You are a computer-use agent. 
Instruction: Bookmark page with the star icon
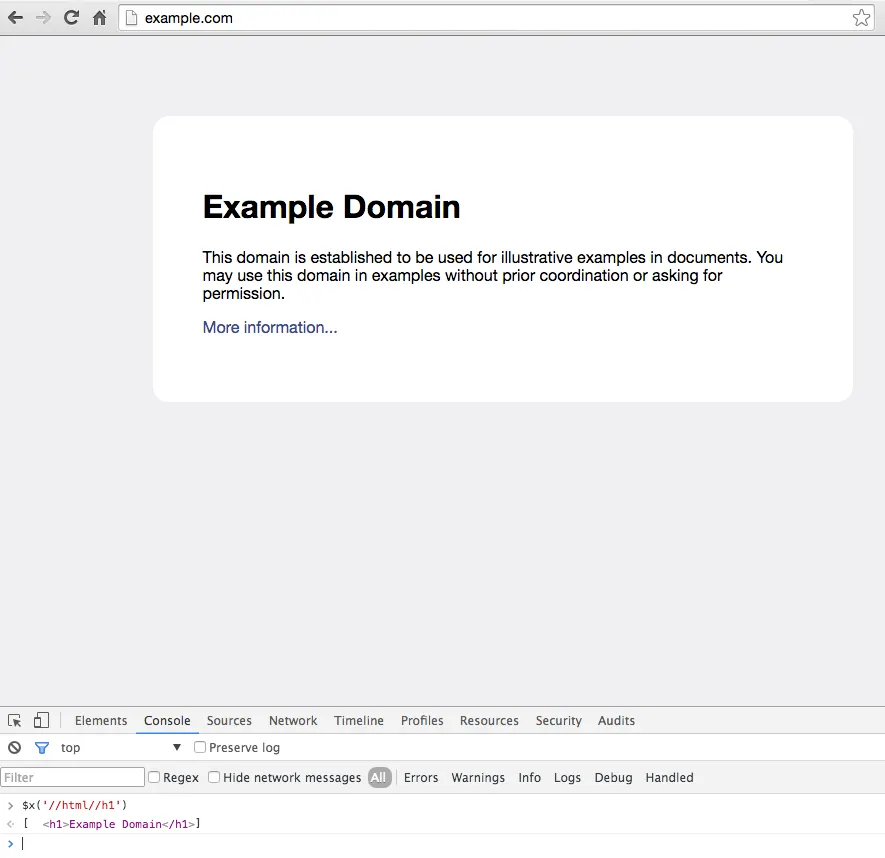pos(861,18)
